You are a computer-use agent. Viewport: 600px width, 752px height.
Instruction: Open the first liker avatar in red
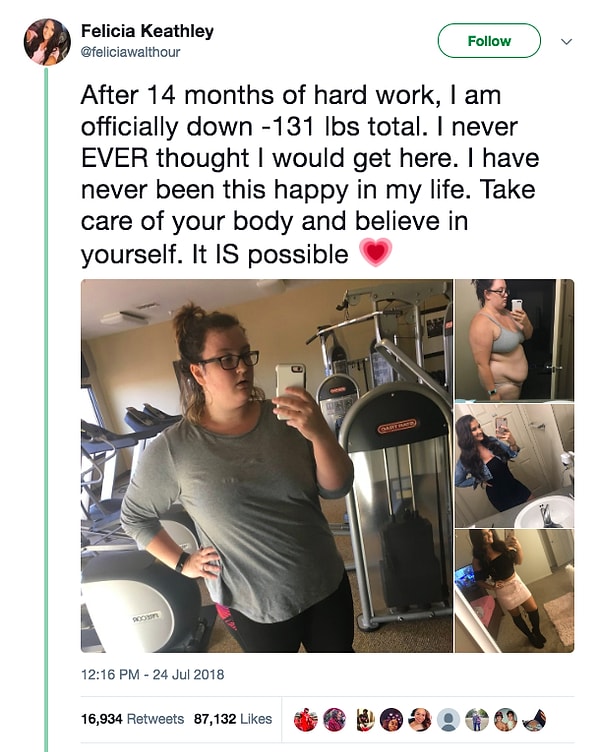(x=306, y=719)
